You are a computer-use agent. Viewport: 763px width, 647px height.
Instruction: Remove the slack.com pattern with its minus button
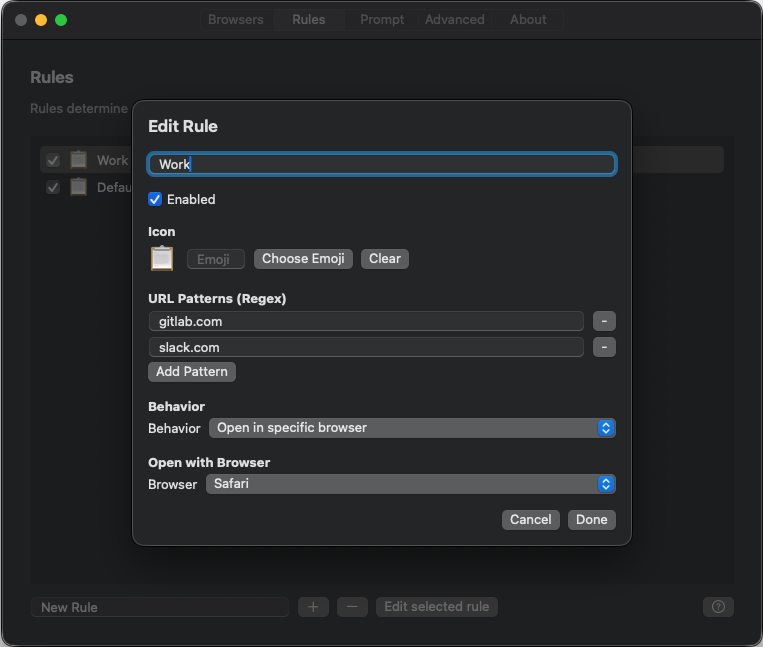click(x=604, y=347)
